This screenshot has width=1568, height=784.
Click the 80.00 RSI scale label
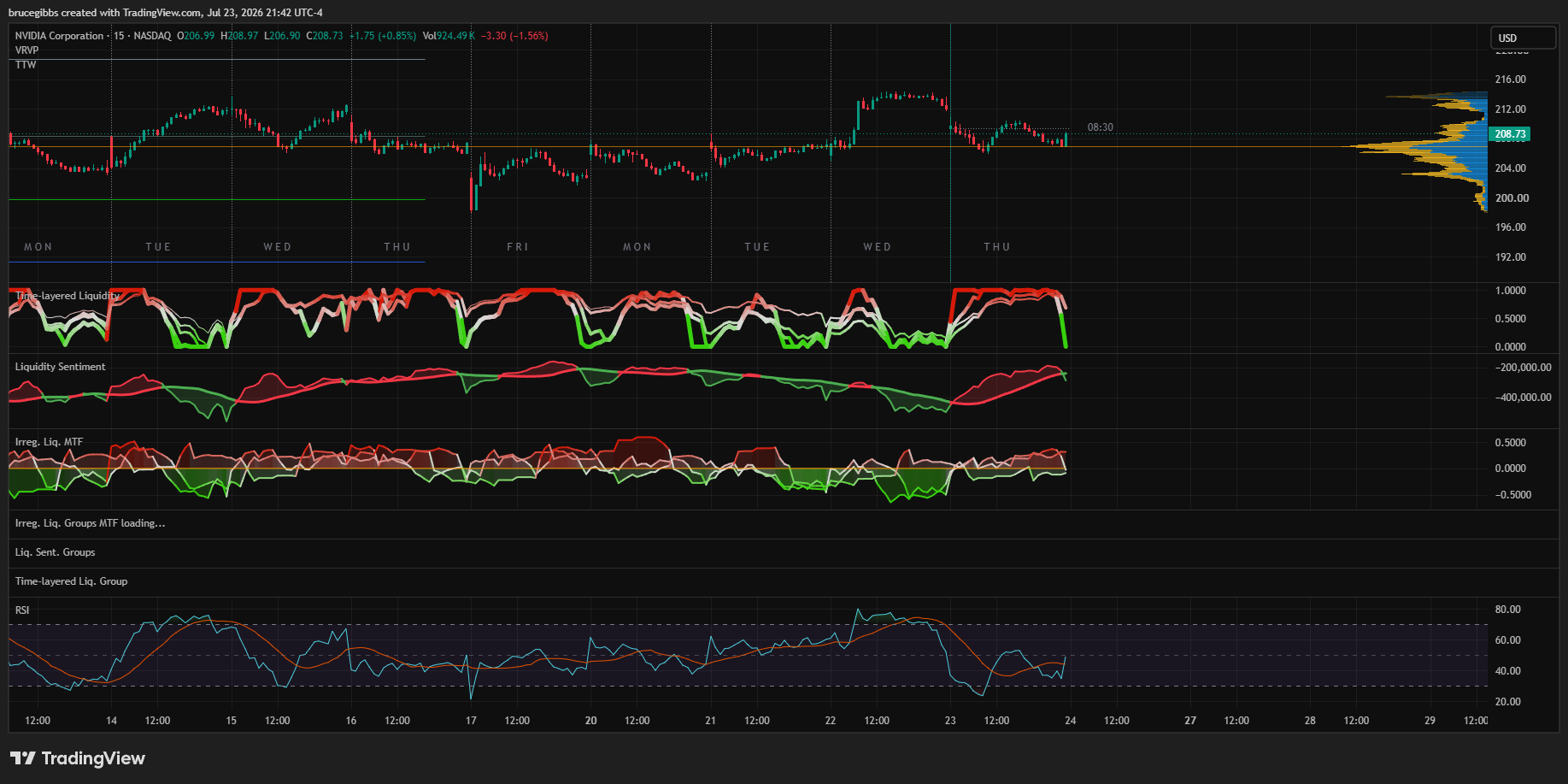tap(1507, 610)
